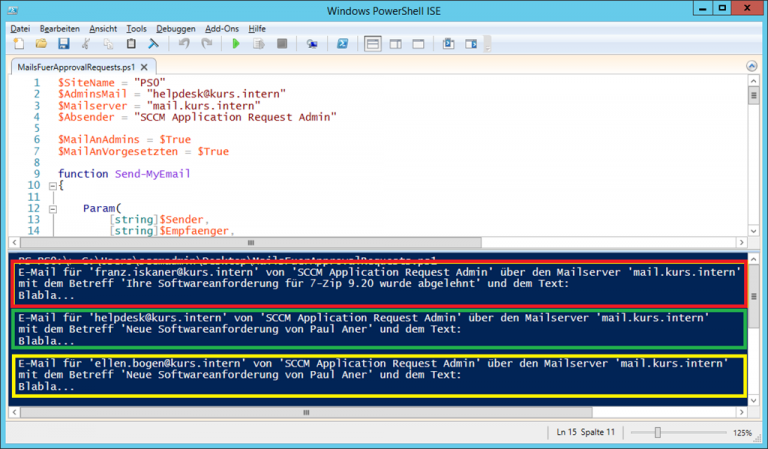Open the Debuggen menu

[175, 29]
